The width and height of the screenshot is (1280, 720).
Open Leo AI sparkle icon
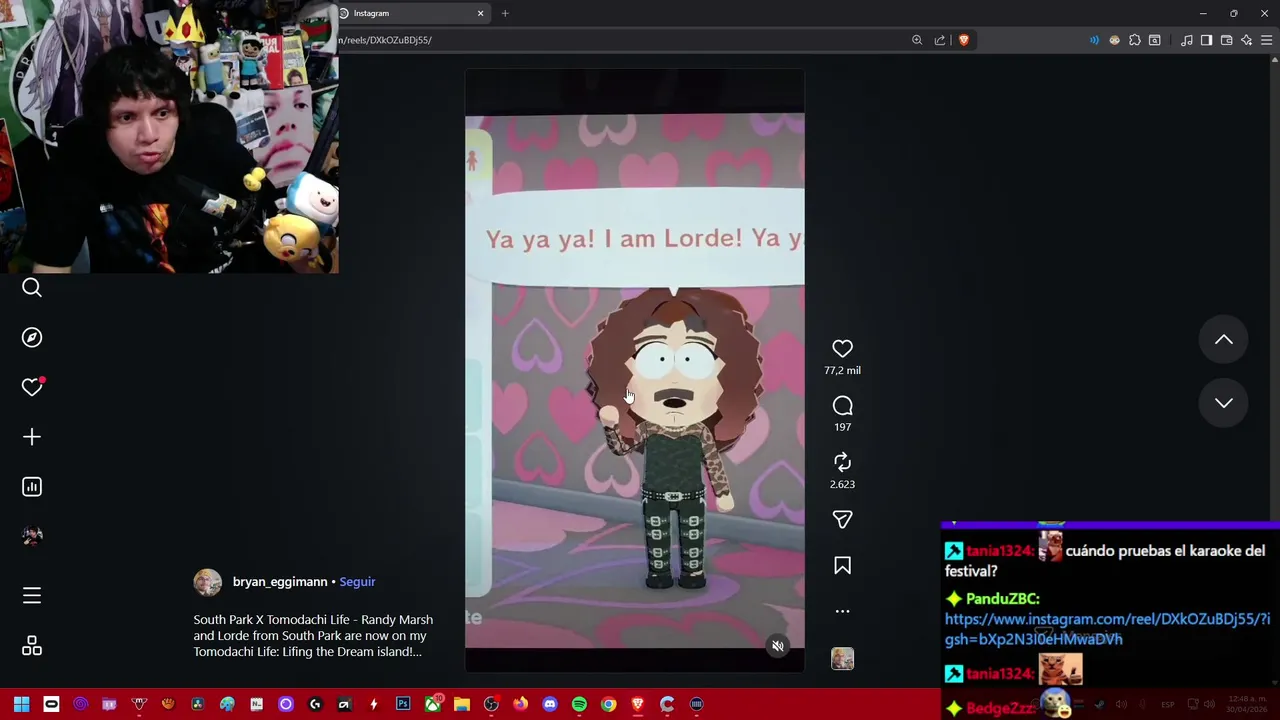[x=1247, y=40]
